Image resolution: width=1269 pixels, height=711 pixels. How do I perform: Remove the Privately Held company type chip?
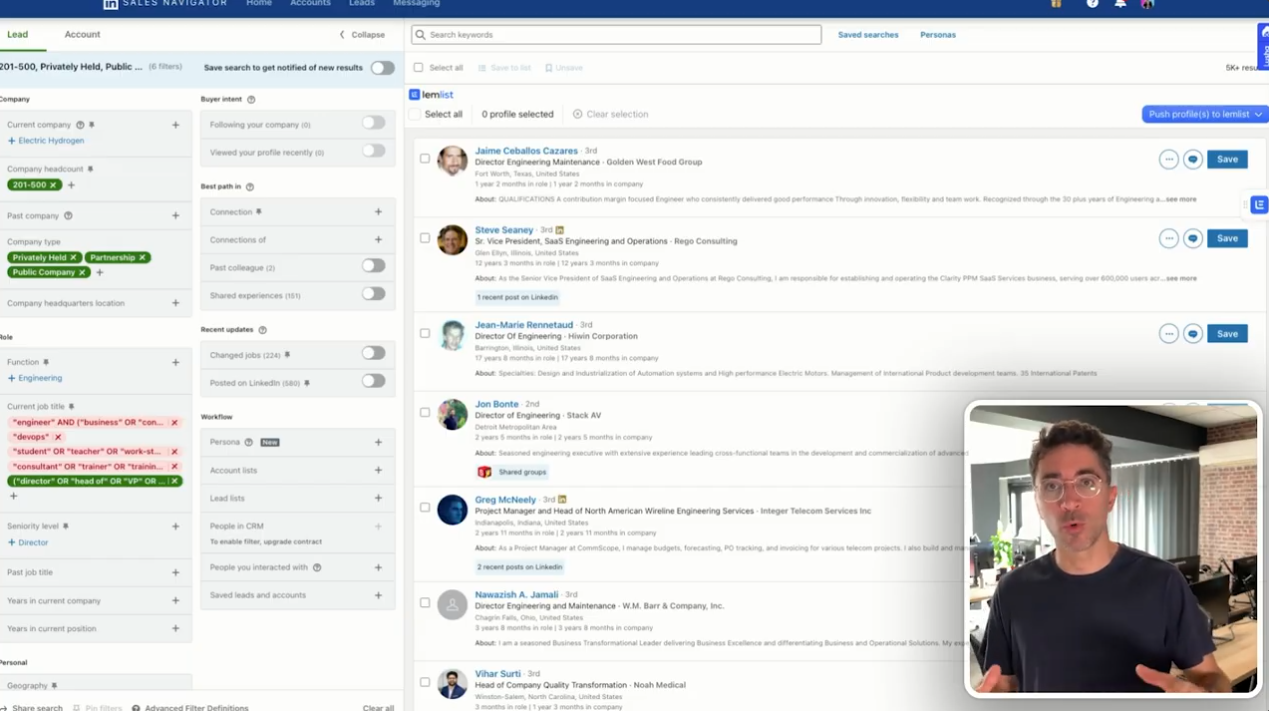pyautogui.click(x=73, y=258)
